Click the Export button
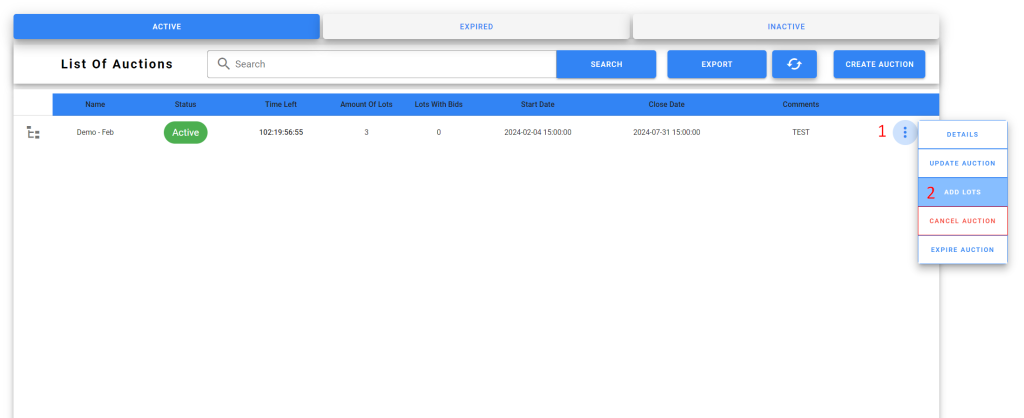Viewport: 1024px width, 418px height. (716, 64)
